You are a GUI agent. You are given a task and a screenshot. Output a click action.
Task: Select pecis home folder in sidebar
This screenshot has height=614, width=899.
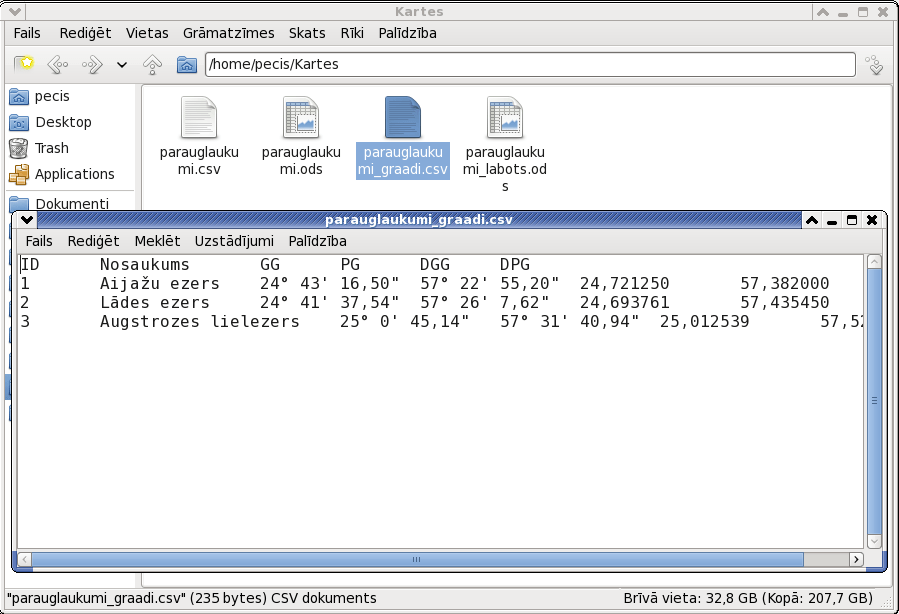point(40,96)
